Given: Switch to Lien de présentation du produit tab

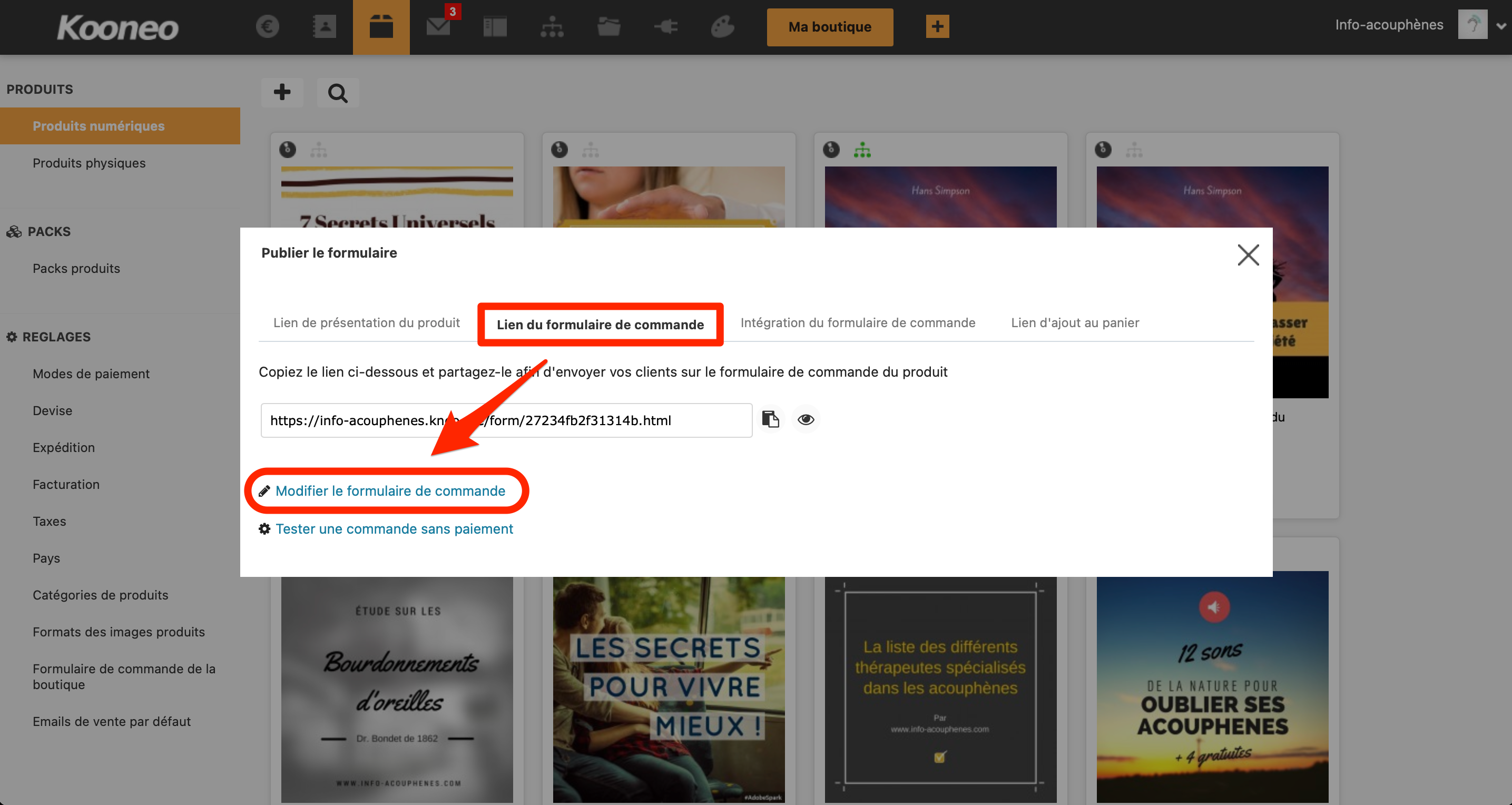Looking at the screenshot, I should (366, 322).
